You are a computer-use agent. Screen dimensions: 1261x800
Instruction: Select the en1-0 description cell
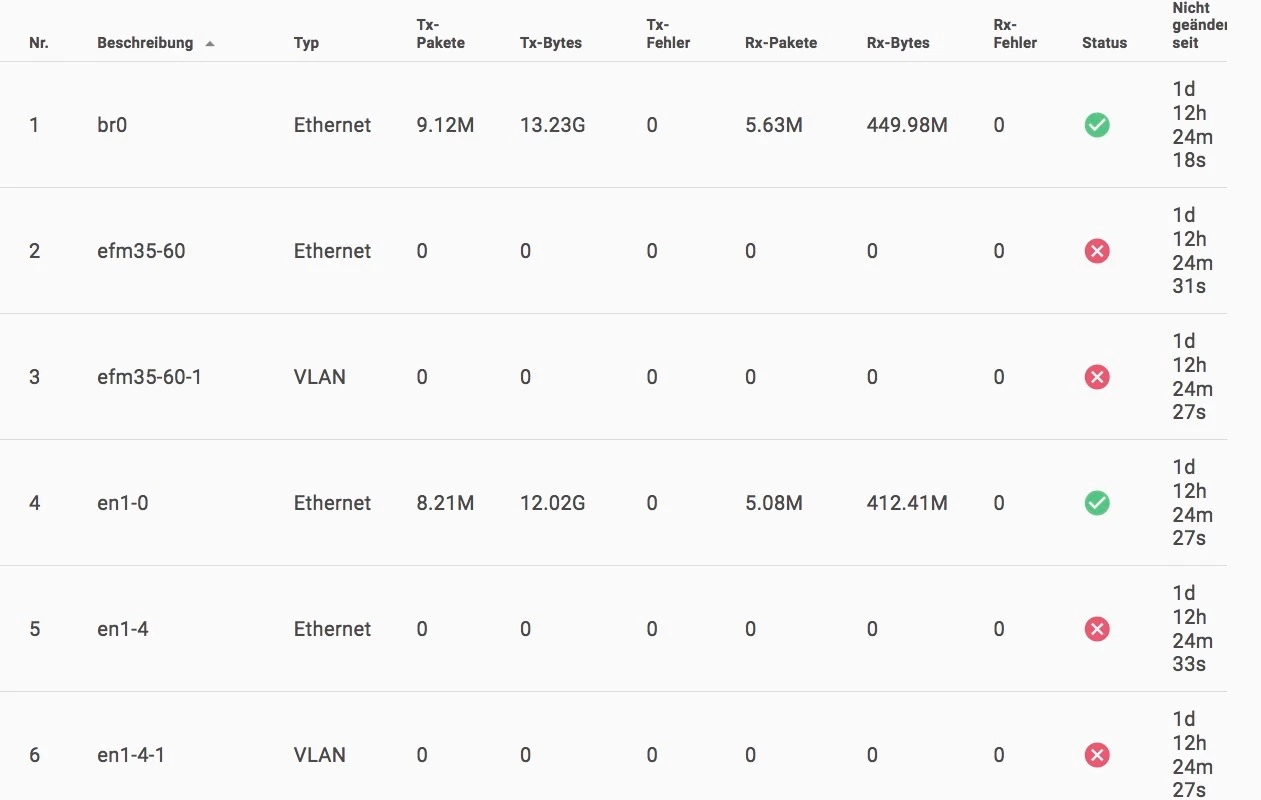pos(122,503)
